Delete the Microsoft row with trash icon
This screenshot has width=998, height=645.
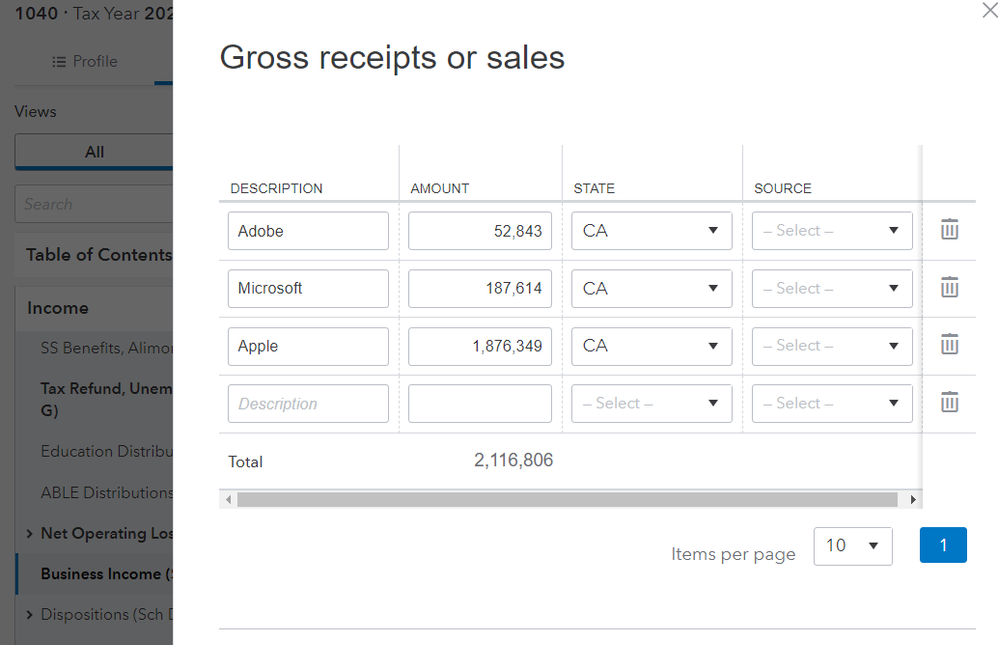point(949,288)
